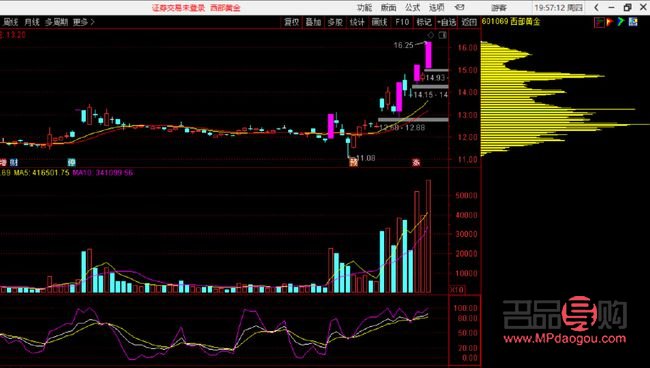This screenshot has height=368, width=650.
Task: Click the 多股 multi-stock button
Action: [x=335, y=22]
